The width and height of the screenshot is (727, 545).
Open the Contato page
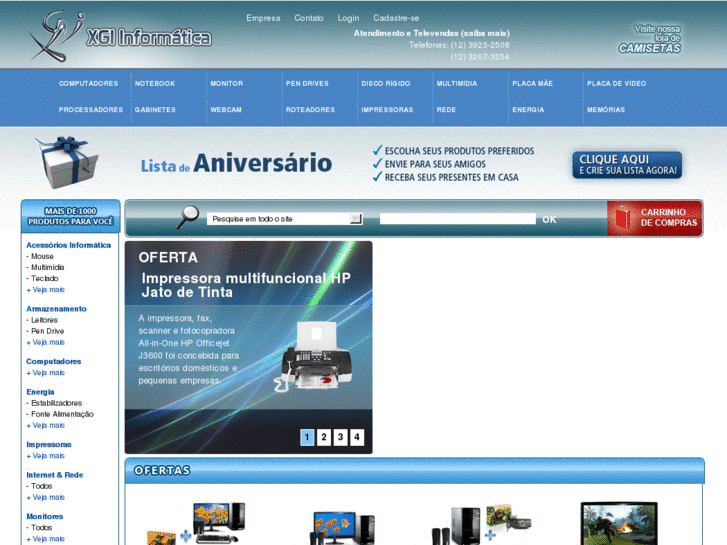[309, 18]
